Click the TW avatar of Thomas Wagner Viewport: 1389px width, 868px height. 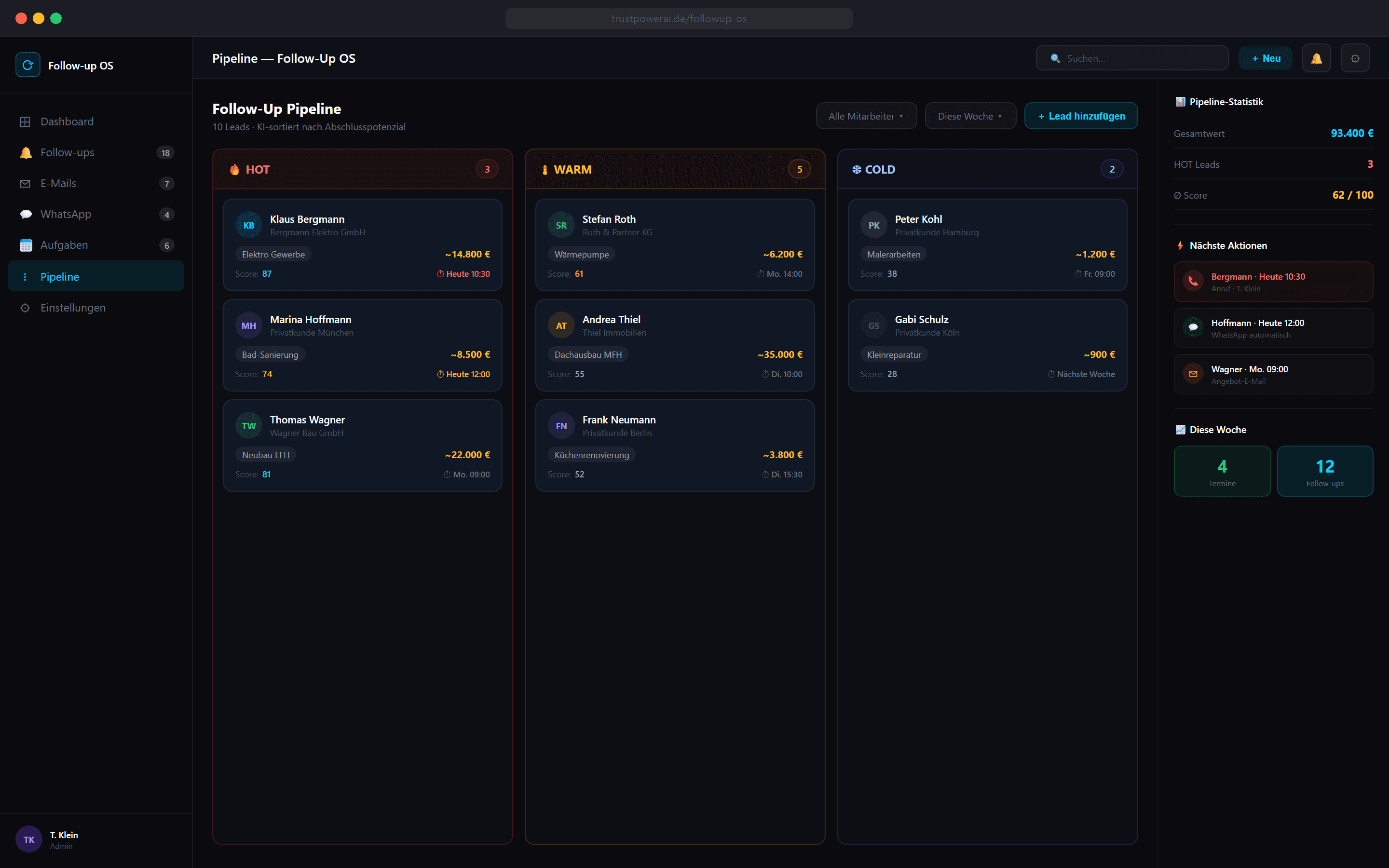pos(248,426)
